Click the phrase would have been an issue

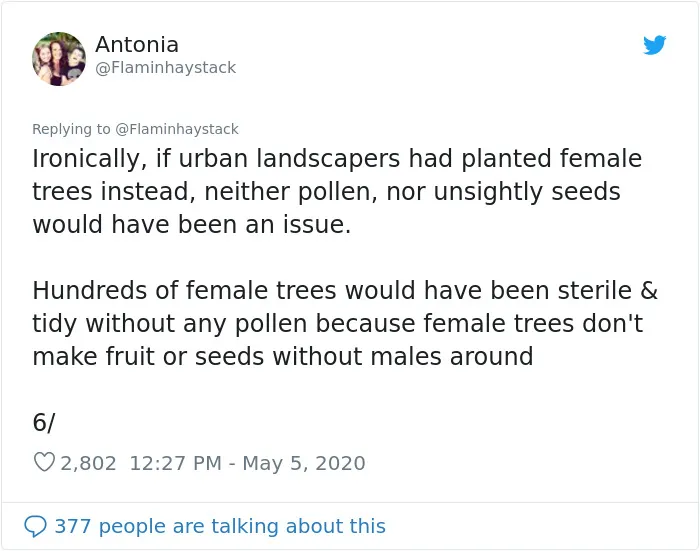(192, 224)
